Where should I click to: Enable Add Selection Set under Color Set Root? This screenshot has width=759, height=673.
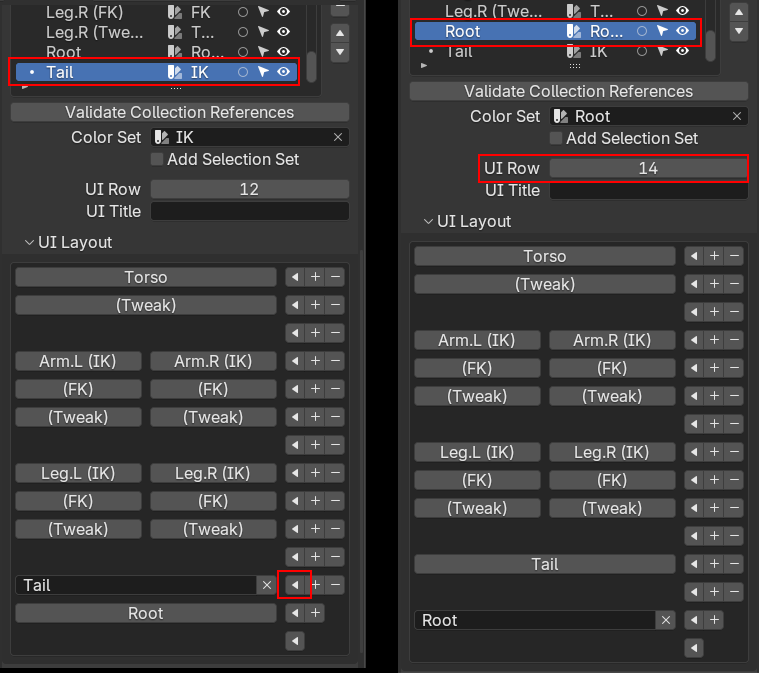(x=556, y=138)
